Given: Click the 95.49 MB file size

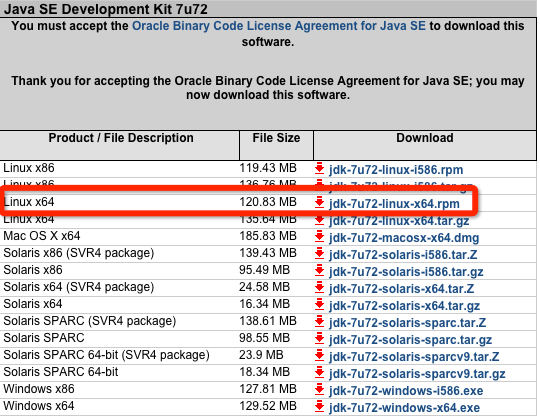Looking at the screenshot, I should point(264,270).
